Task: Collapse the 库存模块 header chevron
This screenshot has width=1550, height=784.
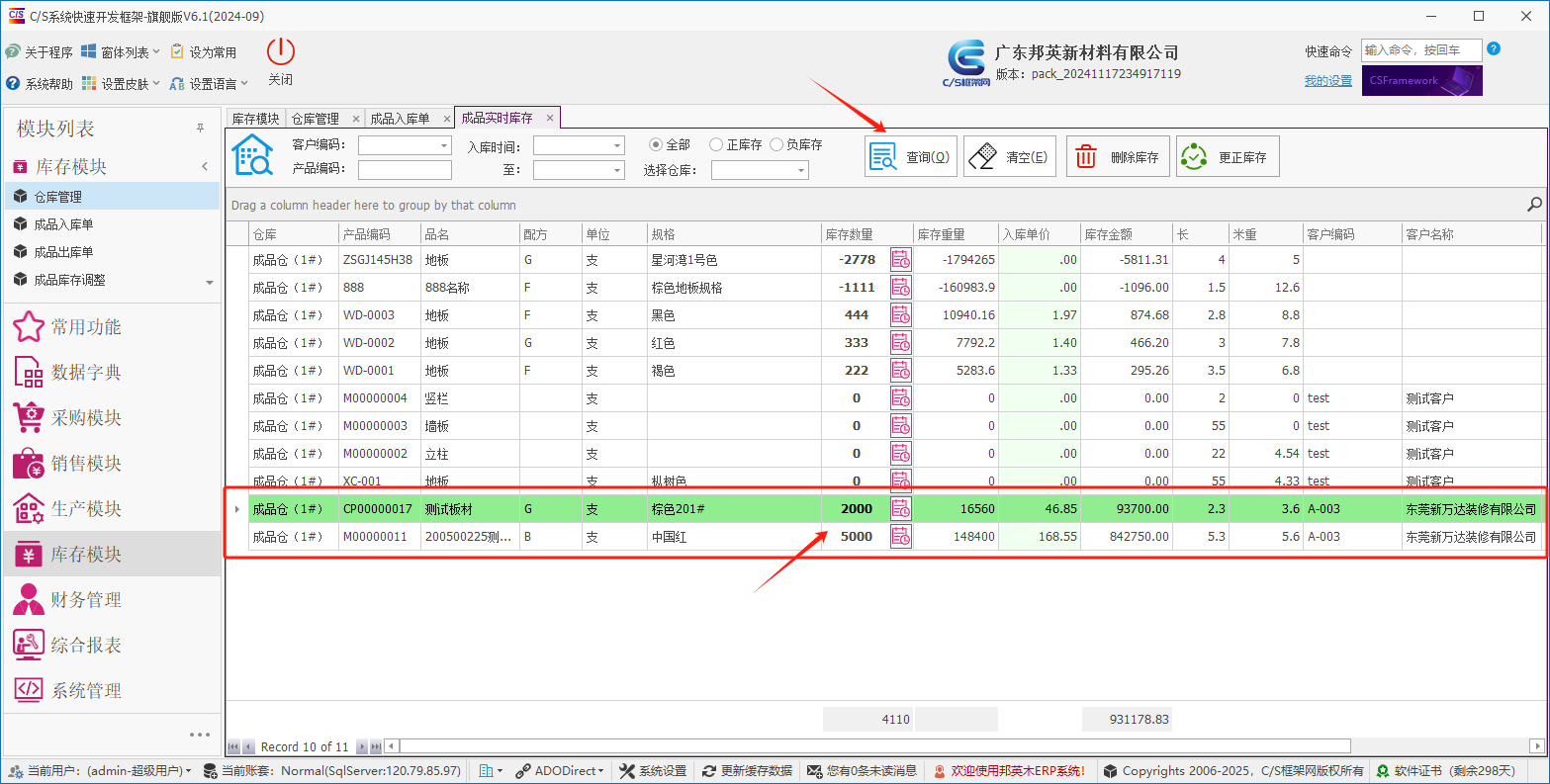Action: pyautogui.click(x=205, y=166)
